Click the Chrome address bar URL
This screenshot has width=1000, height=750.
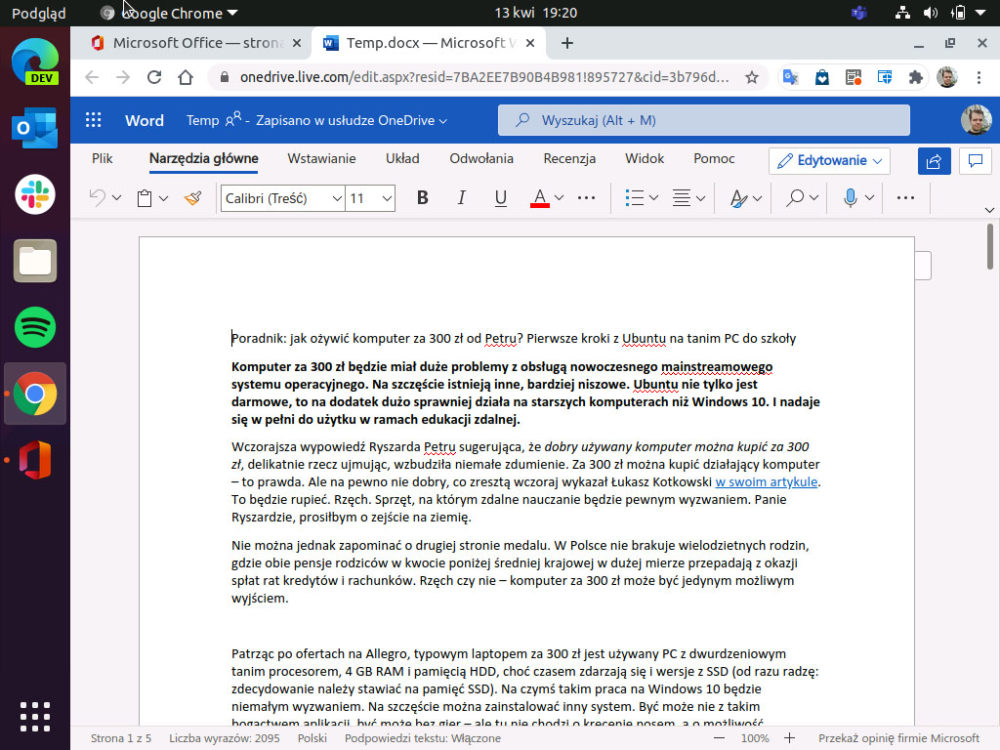point(484,78)
